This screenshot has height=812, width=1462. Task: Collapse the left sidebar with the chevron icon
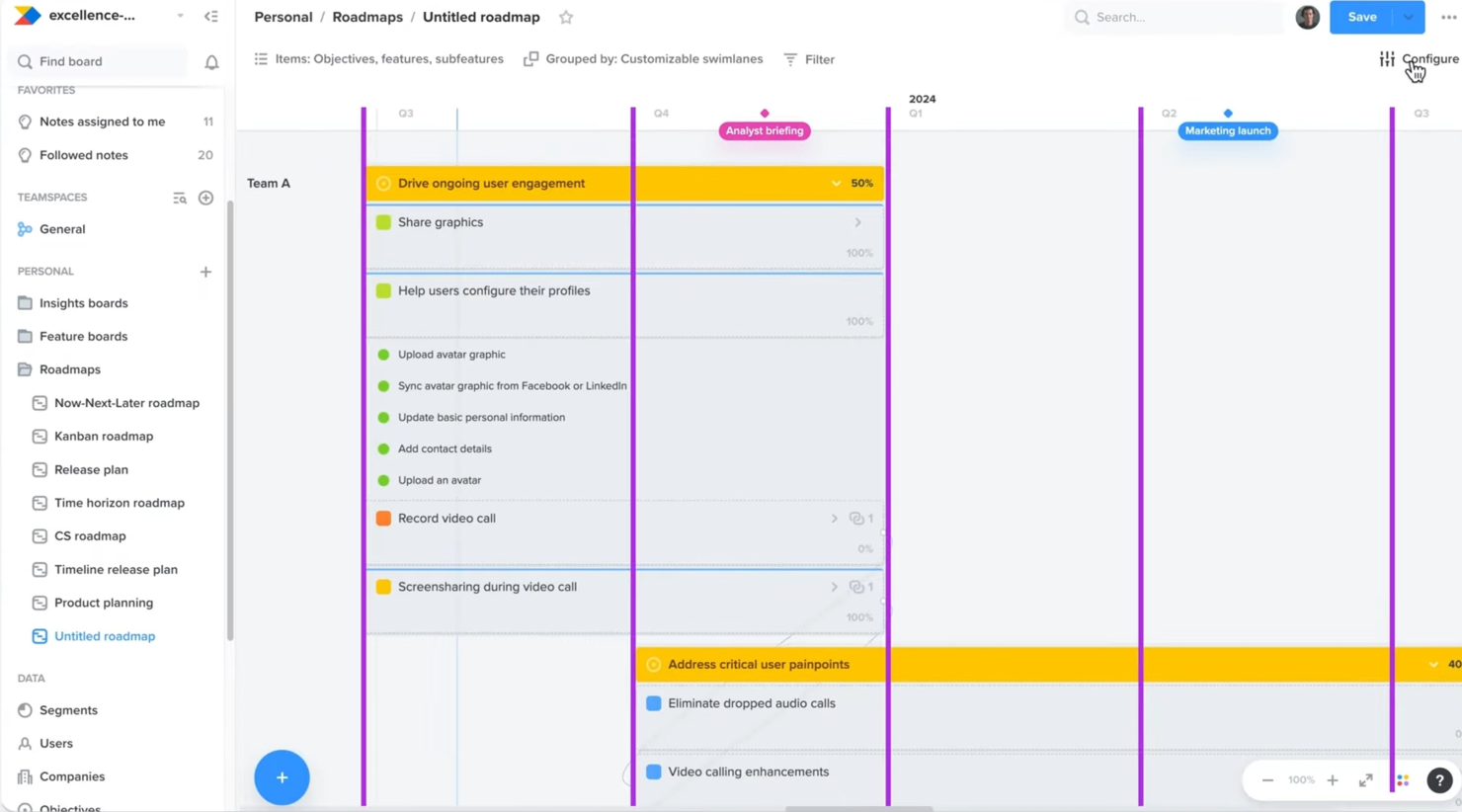[x=210, y=16]
